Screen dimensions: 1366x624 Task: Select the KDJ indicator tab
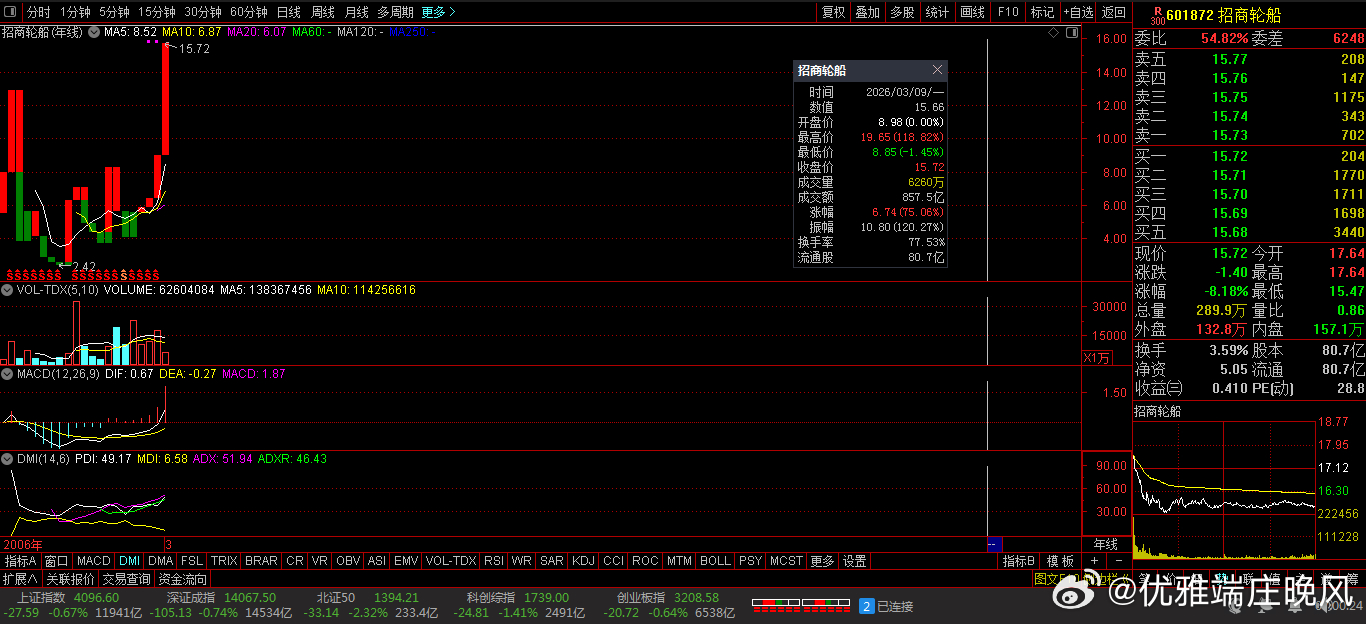click(x=584, y=561)
